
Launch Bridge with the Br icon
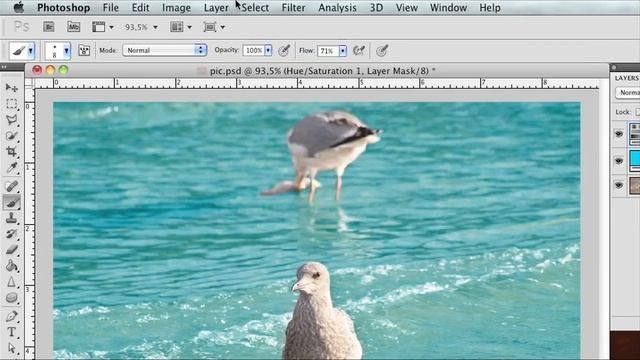click(49, 27)
